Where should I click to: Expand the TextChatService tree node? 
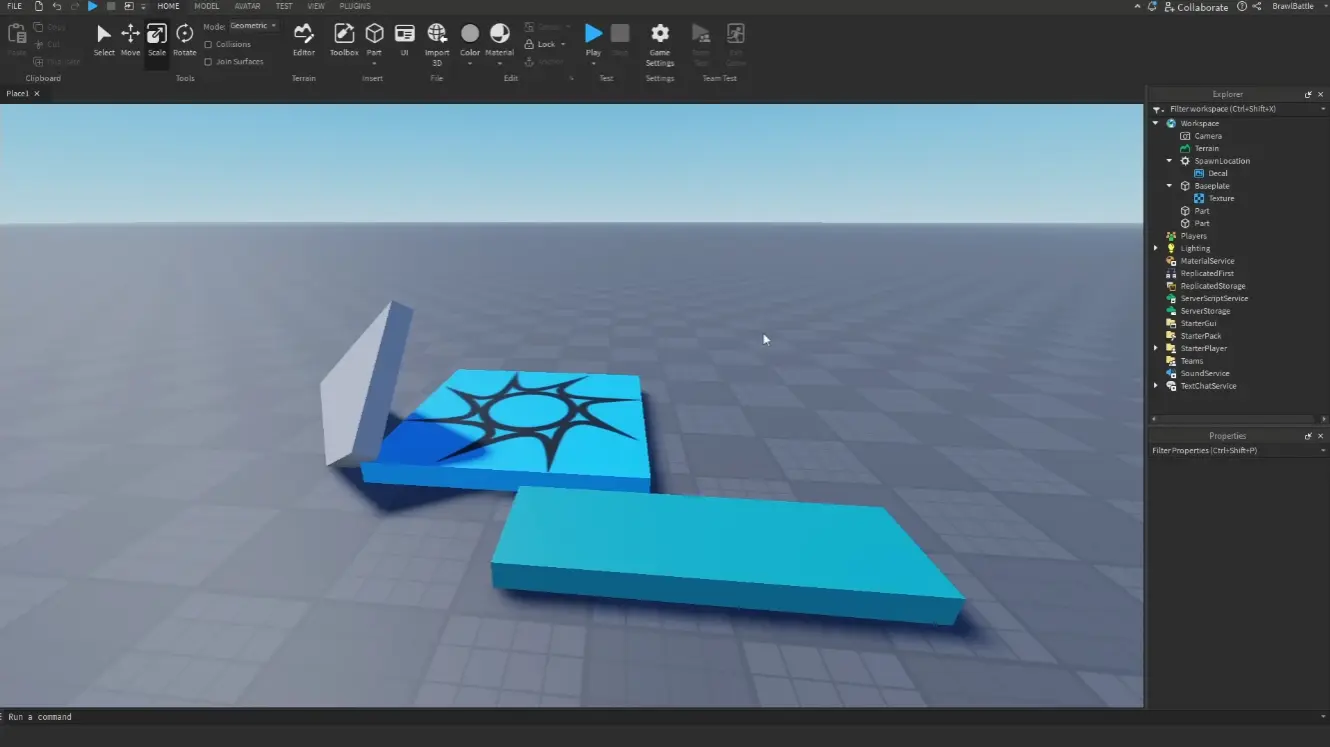tap(1156, 386)
